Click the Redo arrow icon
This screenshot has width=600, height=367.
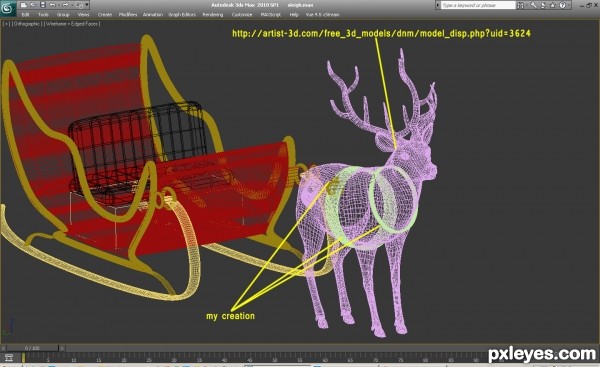(65, 5)
